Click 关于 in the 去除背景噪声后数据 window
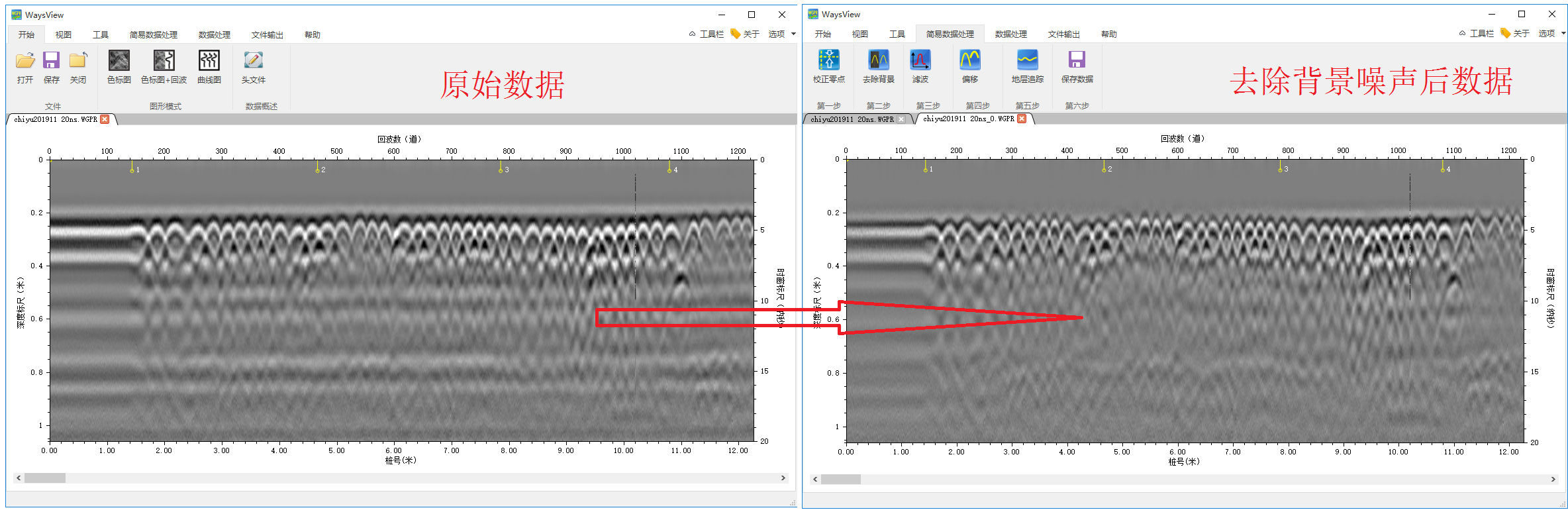1568x518 pixels. point(1516,33)
